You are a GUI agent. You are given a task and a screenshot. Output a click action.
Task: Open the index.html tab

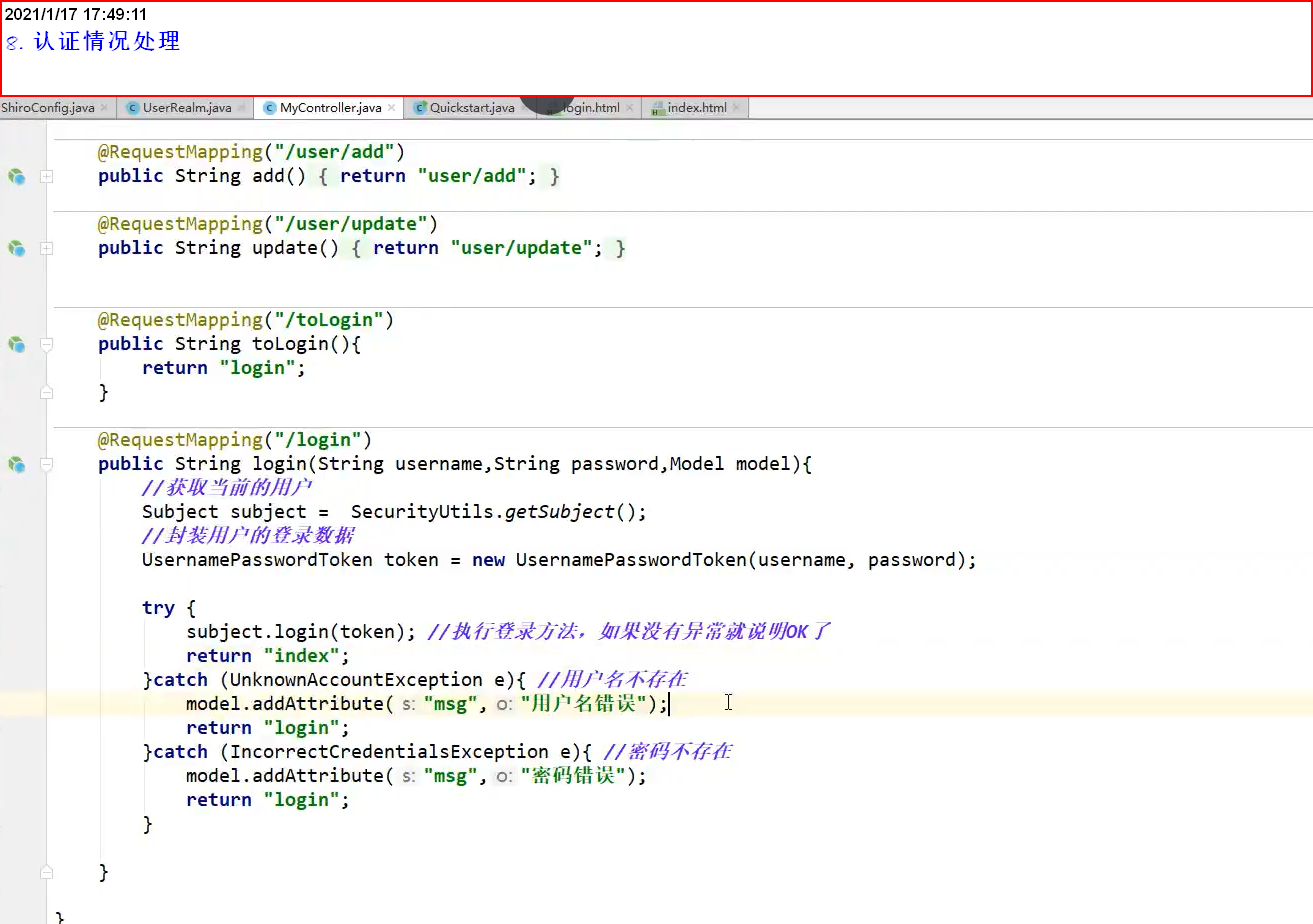pyautogui.click(x=697, y=108)
